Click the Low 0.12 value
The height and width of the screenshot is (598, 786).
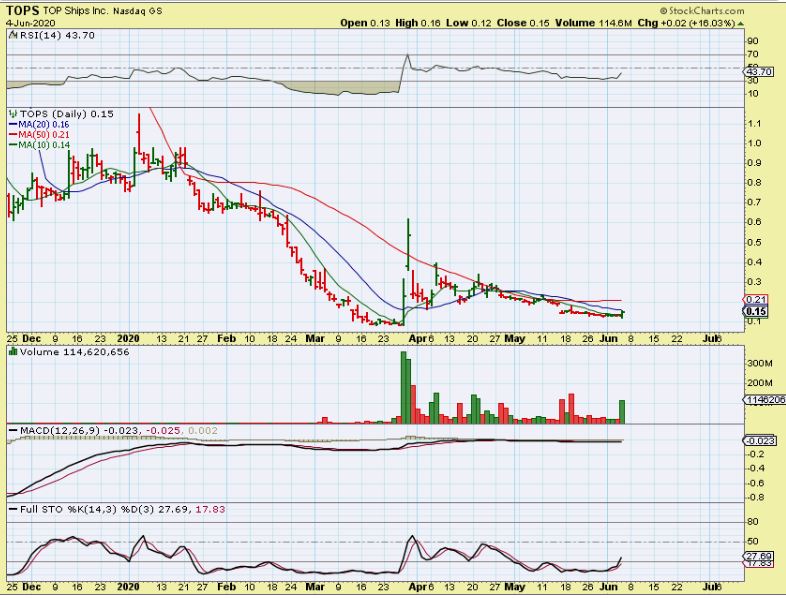tap(469, 23)
